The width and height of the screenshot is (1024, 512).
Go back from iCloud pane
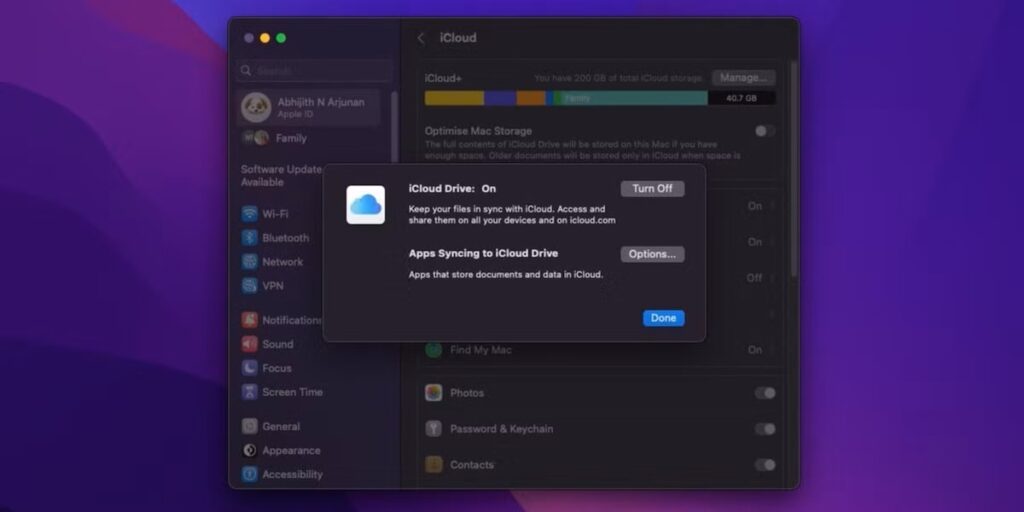point(421,38)
